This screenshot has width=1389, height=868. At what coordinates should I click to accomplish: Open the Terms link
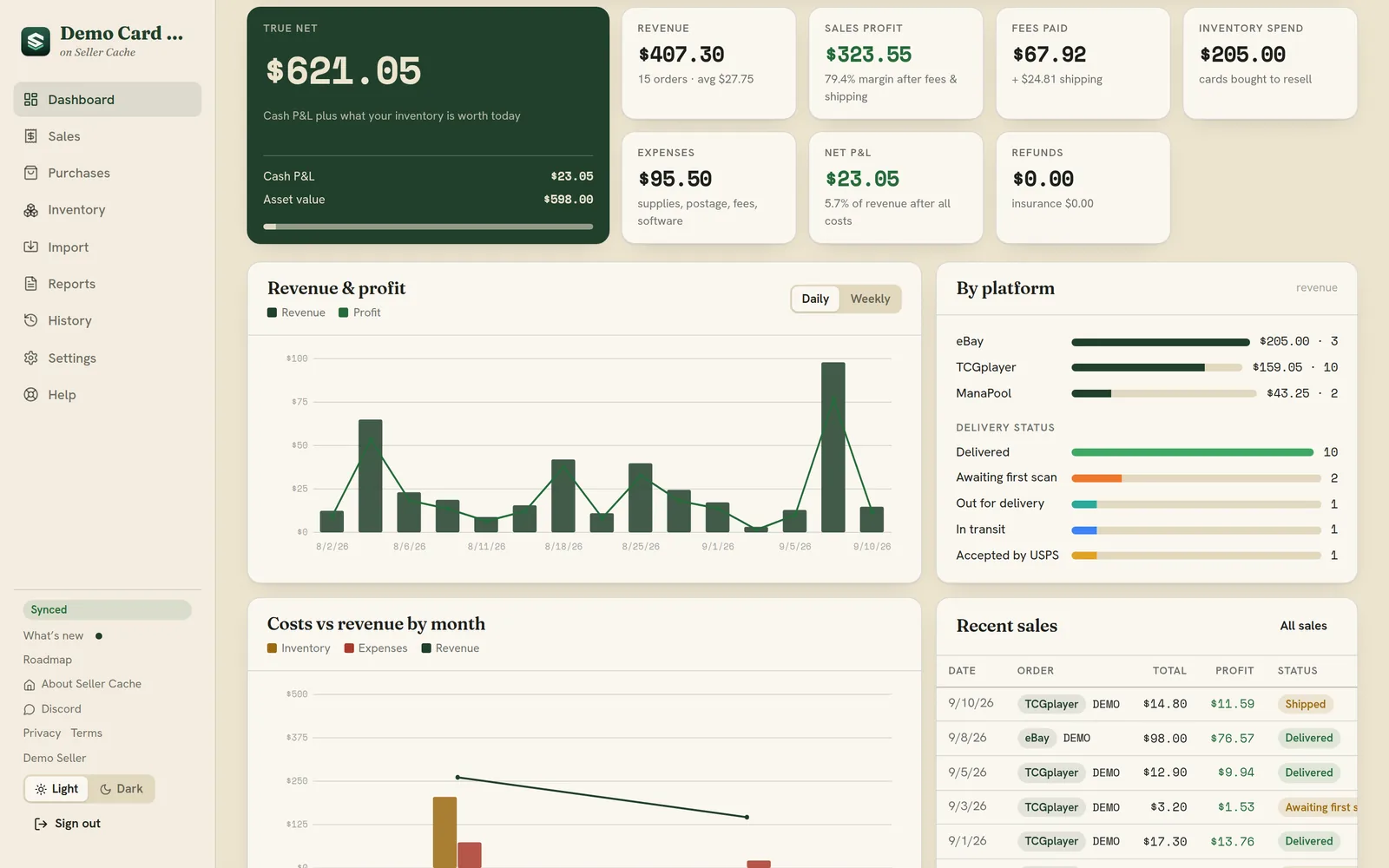[86, 733]
